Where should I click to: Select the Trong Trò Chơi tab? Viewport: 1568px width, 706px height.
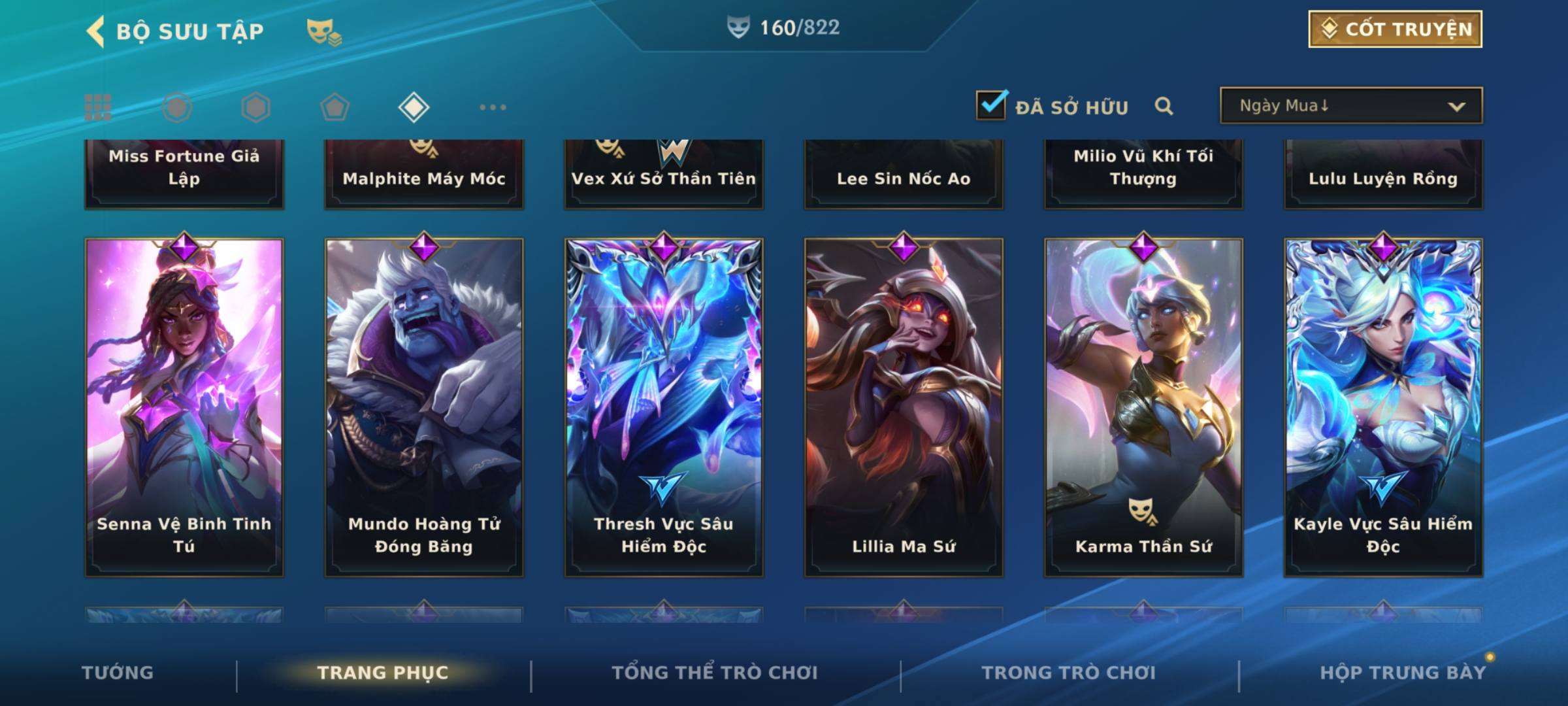(x=1069, y=673)
